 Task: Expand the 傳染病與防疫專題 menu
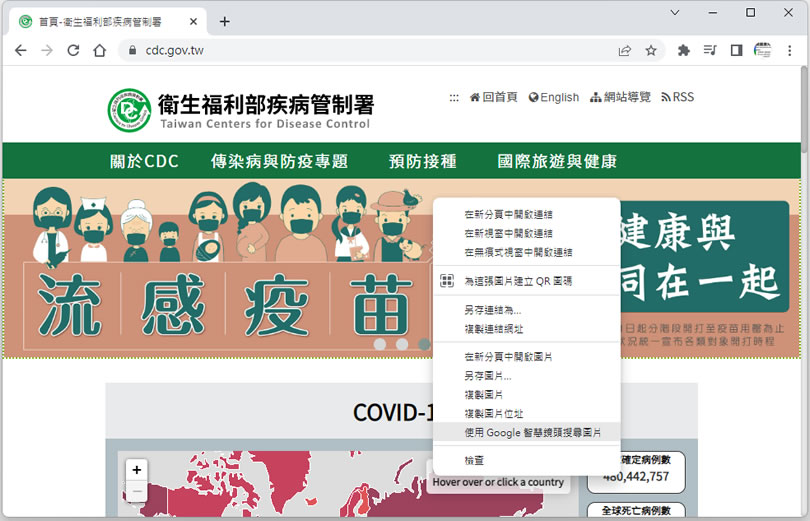point(279,161)
